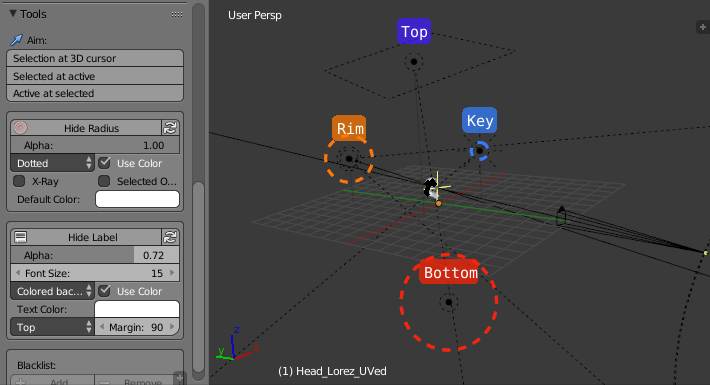710x385 pixels.
Task: Increase Font Size with right arrow
Action: (x=172, y=273)
